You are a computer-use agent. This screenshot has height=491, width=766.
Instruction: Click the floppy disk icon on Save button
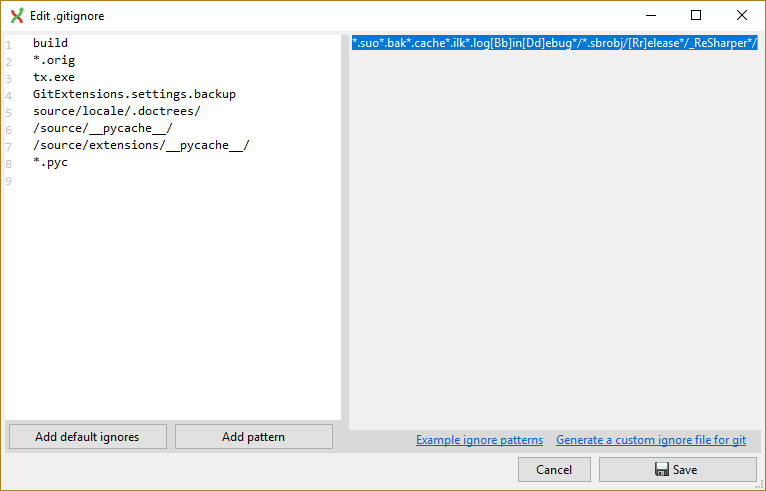[661, 470]
